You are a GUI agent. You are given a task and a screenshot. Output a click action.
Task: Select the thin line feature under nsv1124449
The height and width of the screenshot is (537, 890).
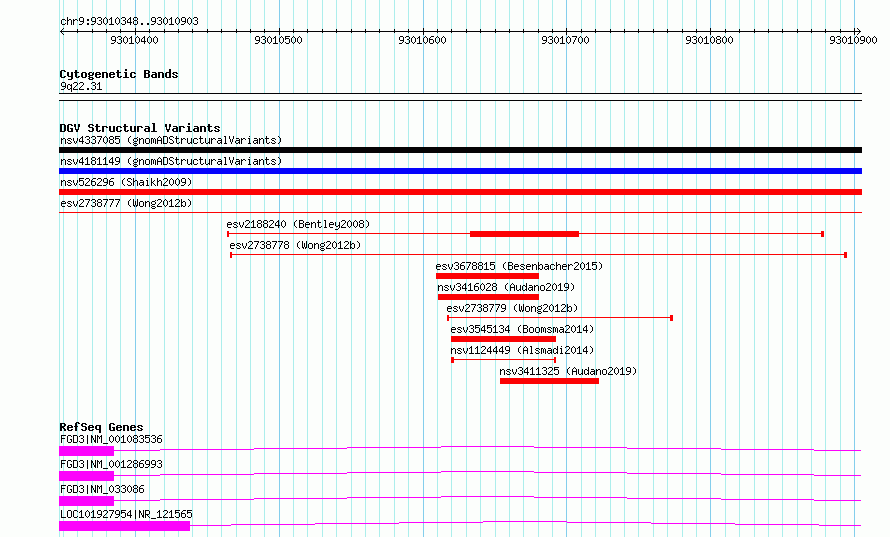pyautogui.click(x=503, y=360)
